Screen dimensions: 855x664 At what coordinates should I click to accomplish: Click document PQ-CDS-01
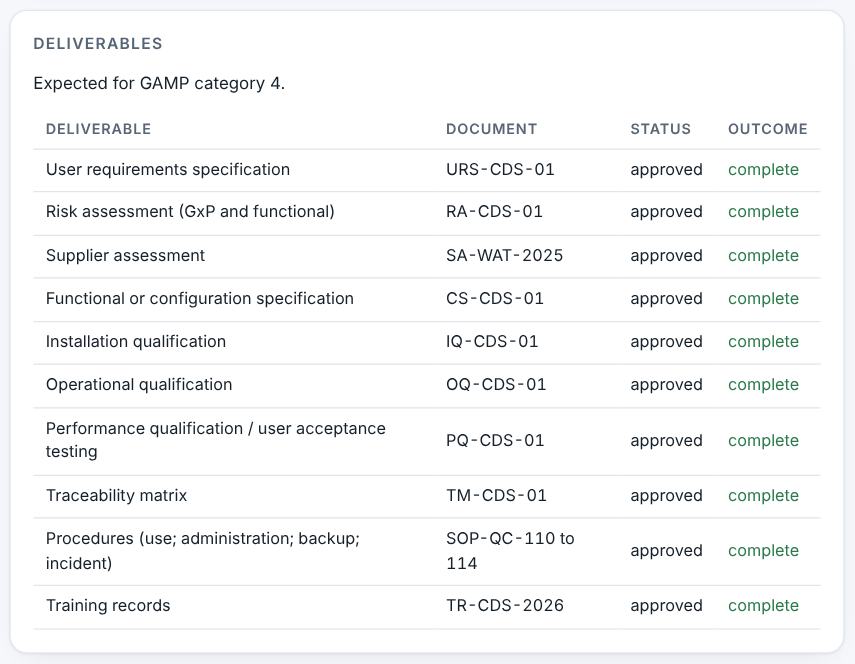click(x=495, y=440)
